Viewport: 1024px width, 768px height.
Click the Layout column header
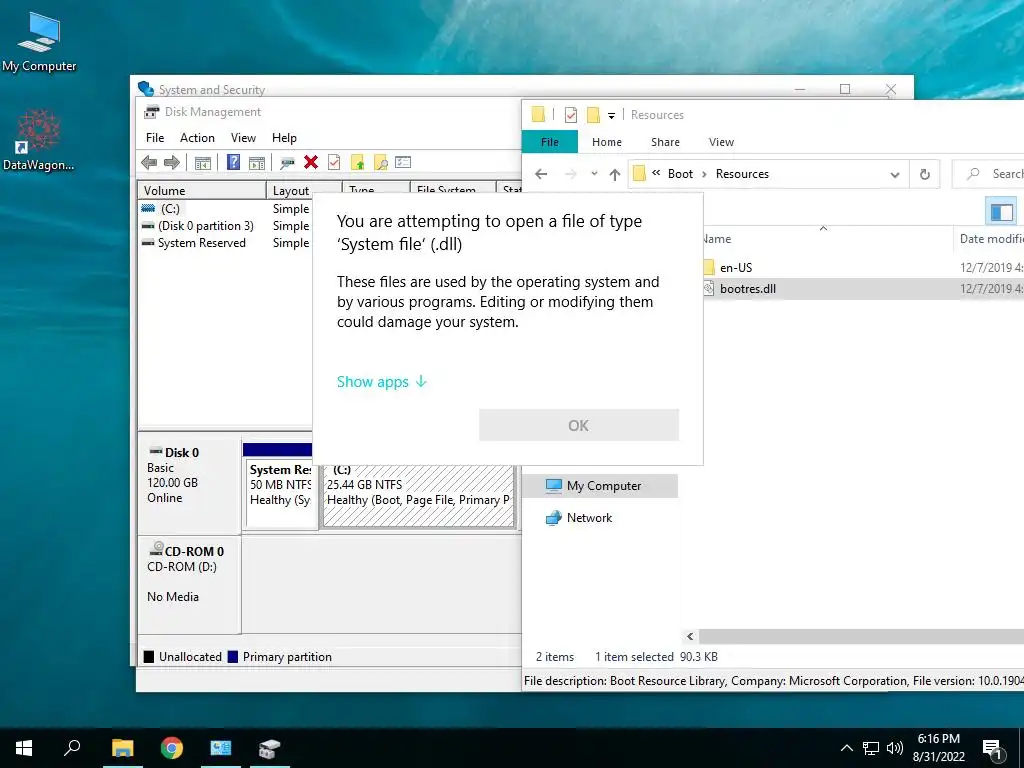point(304,191)
